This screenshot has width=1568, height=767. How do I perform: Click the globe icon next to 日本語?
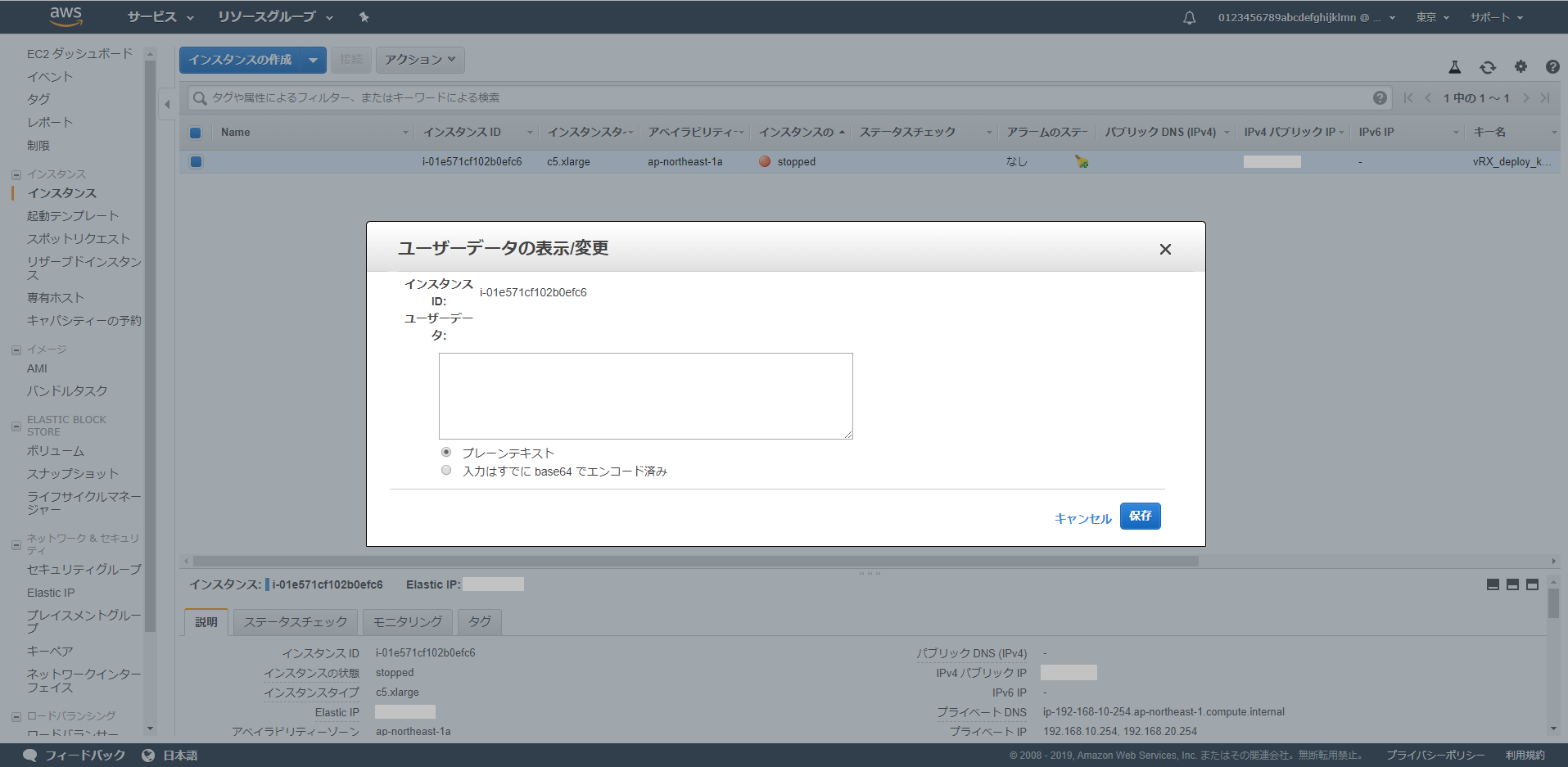148,755
